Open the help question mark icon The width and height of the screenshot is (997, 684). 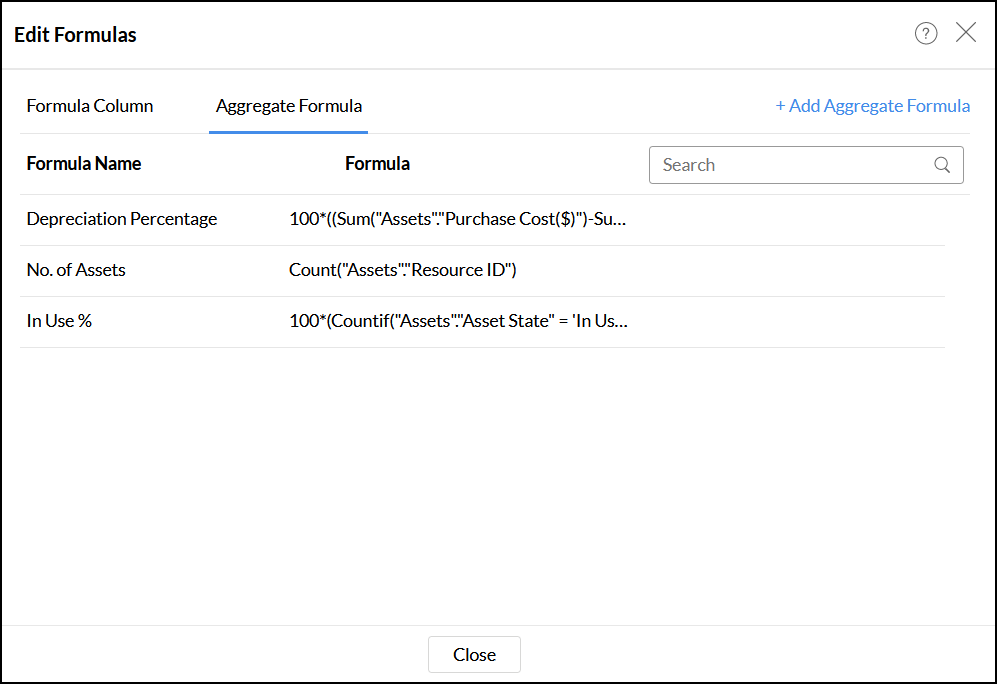click(x=926, y=34)
